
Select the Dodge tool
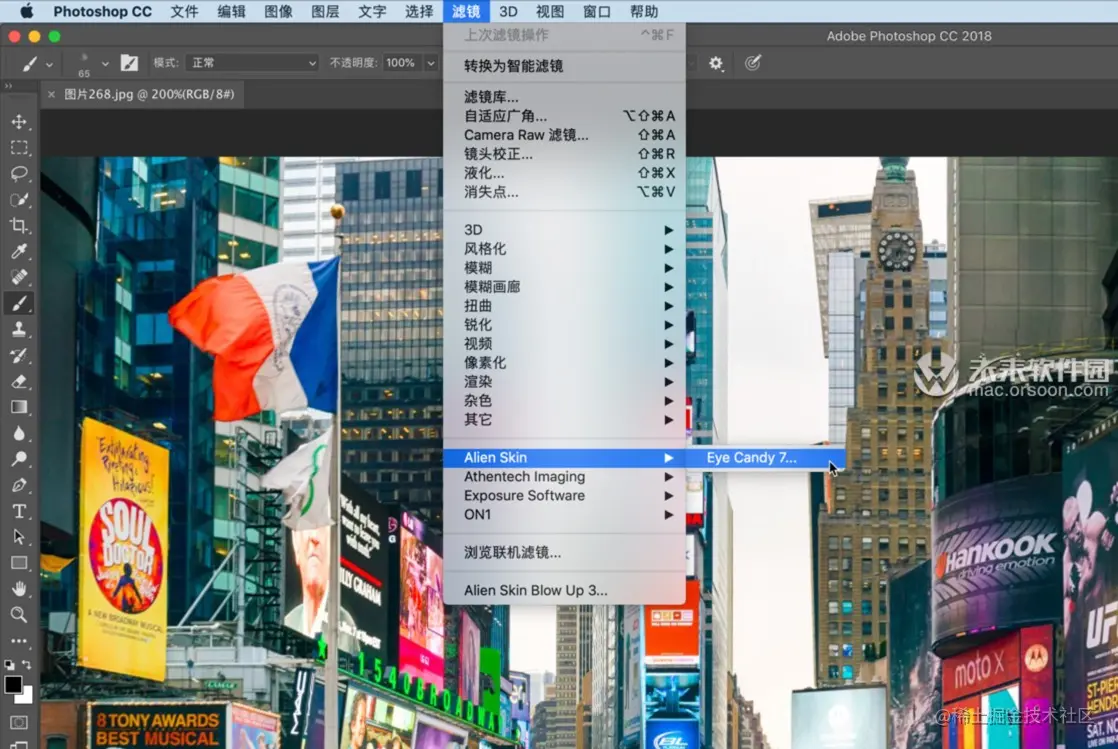pyautogui.click(x=19, y=459)
